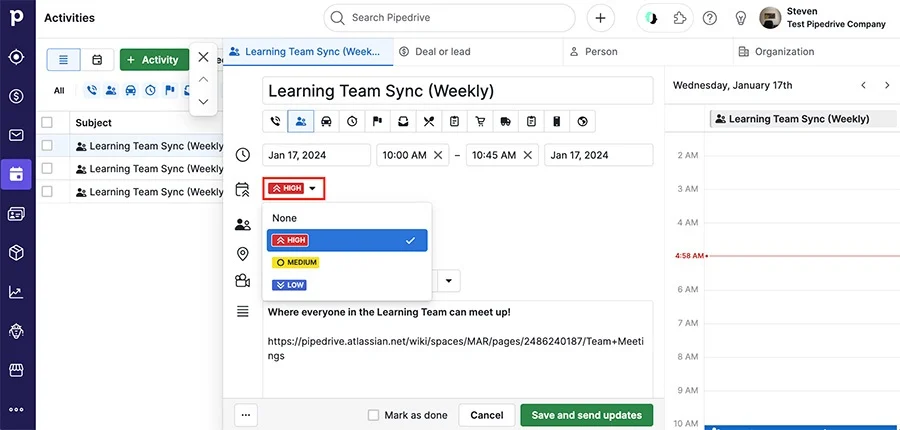Show next day in calendar panel
Screen dimensions: 900x430
(887, 86)
